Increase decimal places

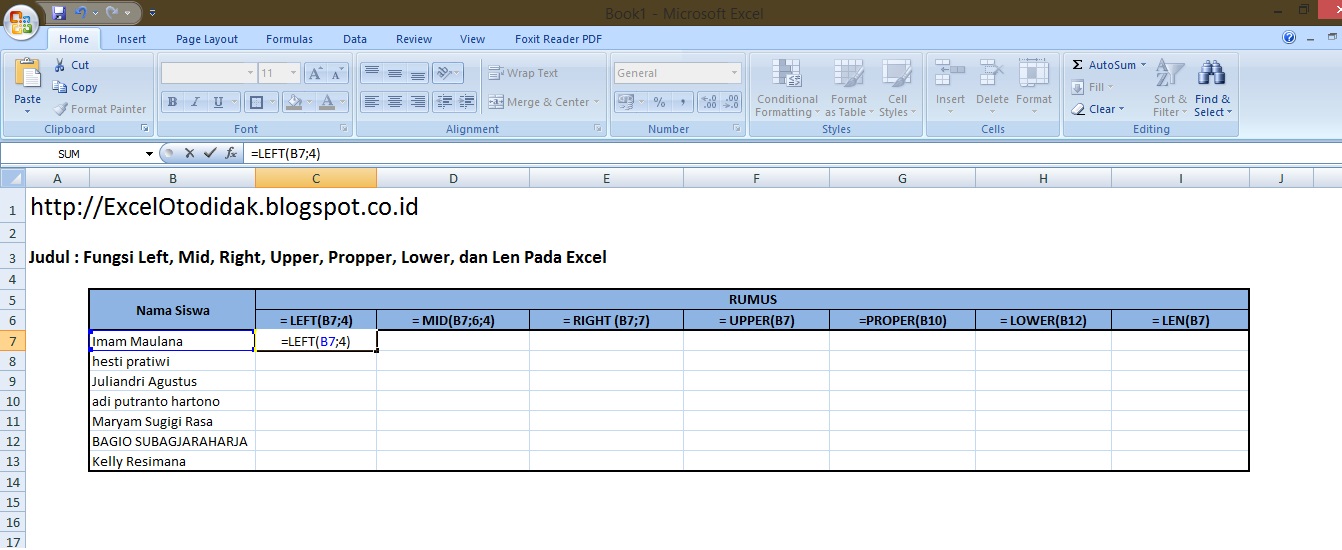(x=709, y=102)
